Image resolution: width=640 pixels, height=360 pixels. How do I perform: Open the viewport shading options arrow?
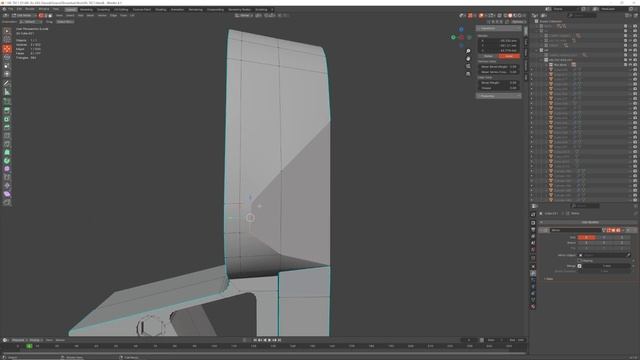525,16
